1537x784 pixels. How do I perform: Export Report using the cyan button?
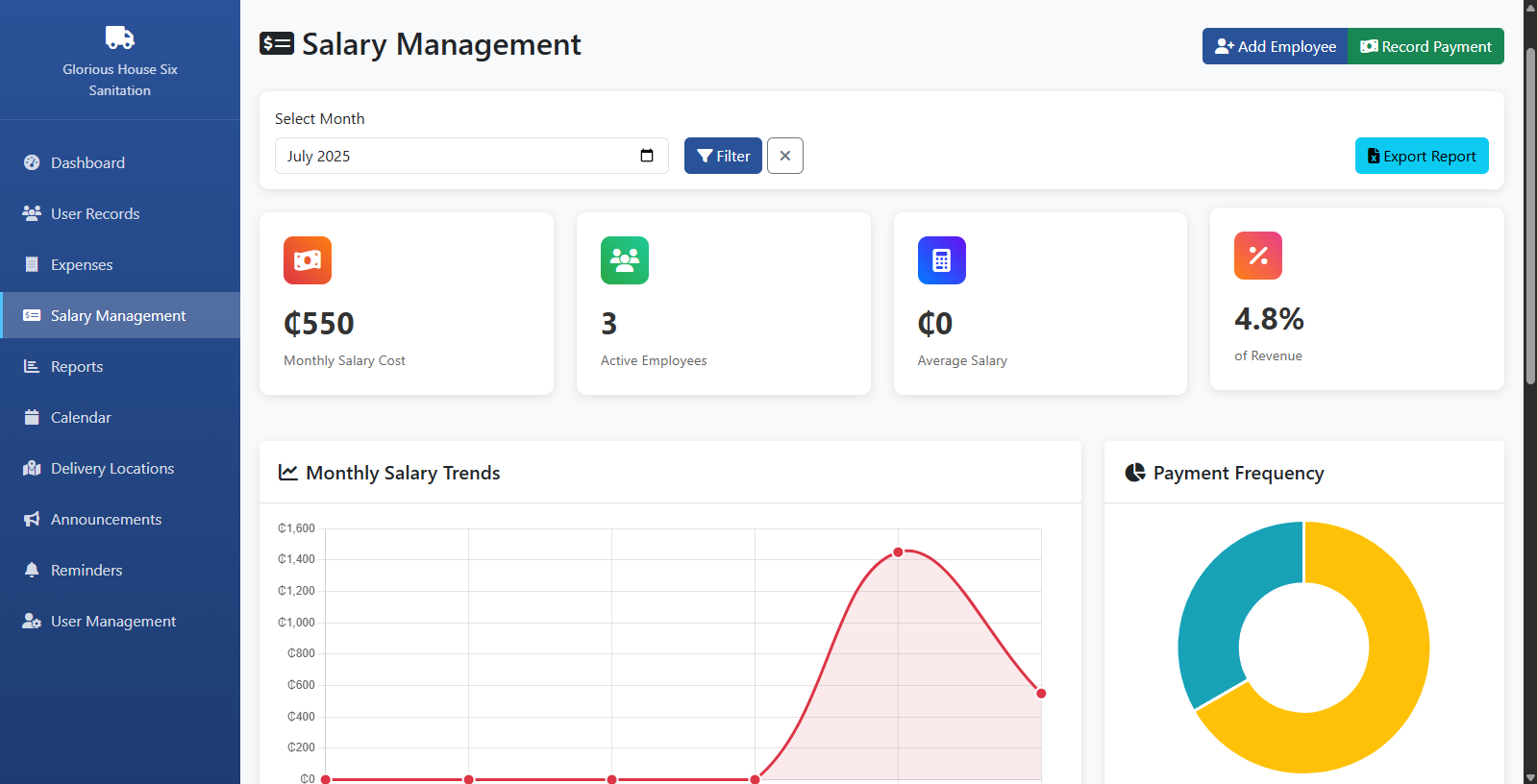click(x=1421, y=156)
